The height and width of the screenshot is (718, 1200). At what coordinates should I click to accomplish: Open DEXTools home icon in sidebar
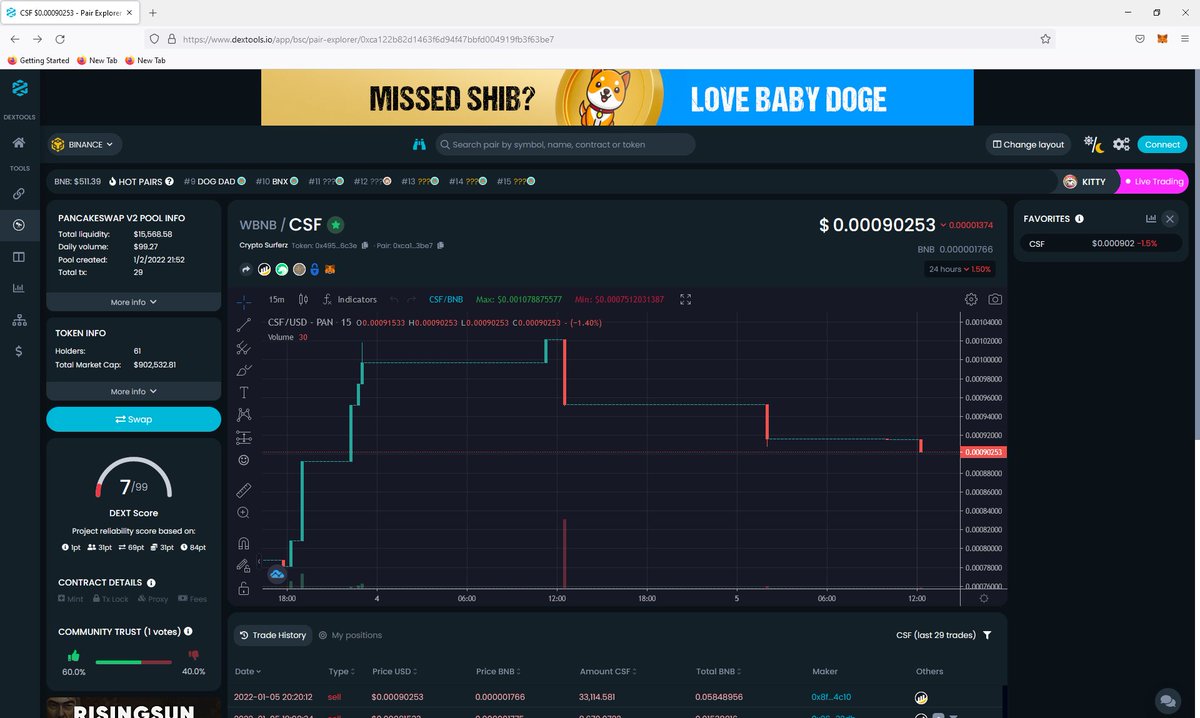tap(19, 143)
